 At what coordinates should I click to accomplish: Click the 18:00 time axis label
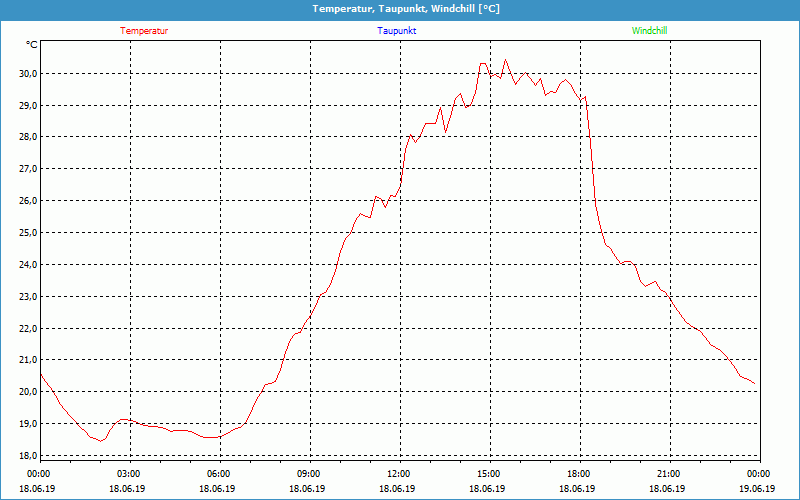pos(578,474)
